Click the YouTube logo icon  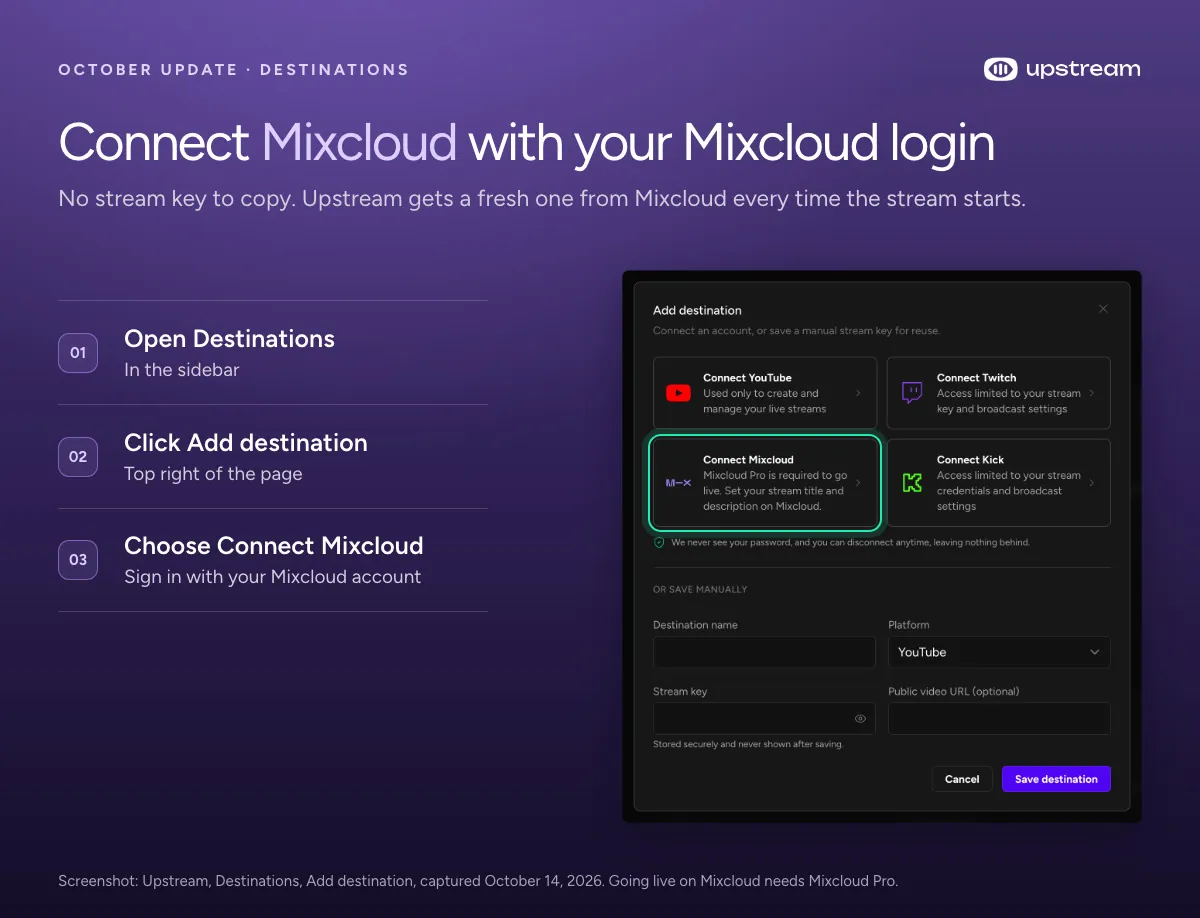coord(678,393)
